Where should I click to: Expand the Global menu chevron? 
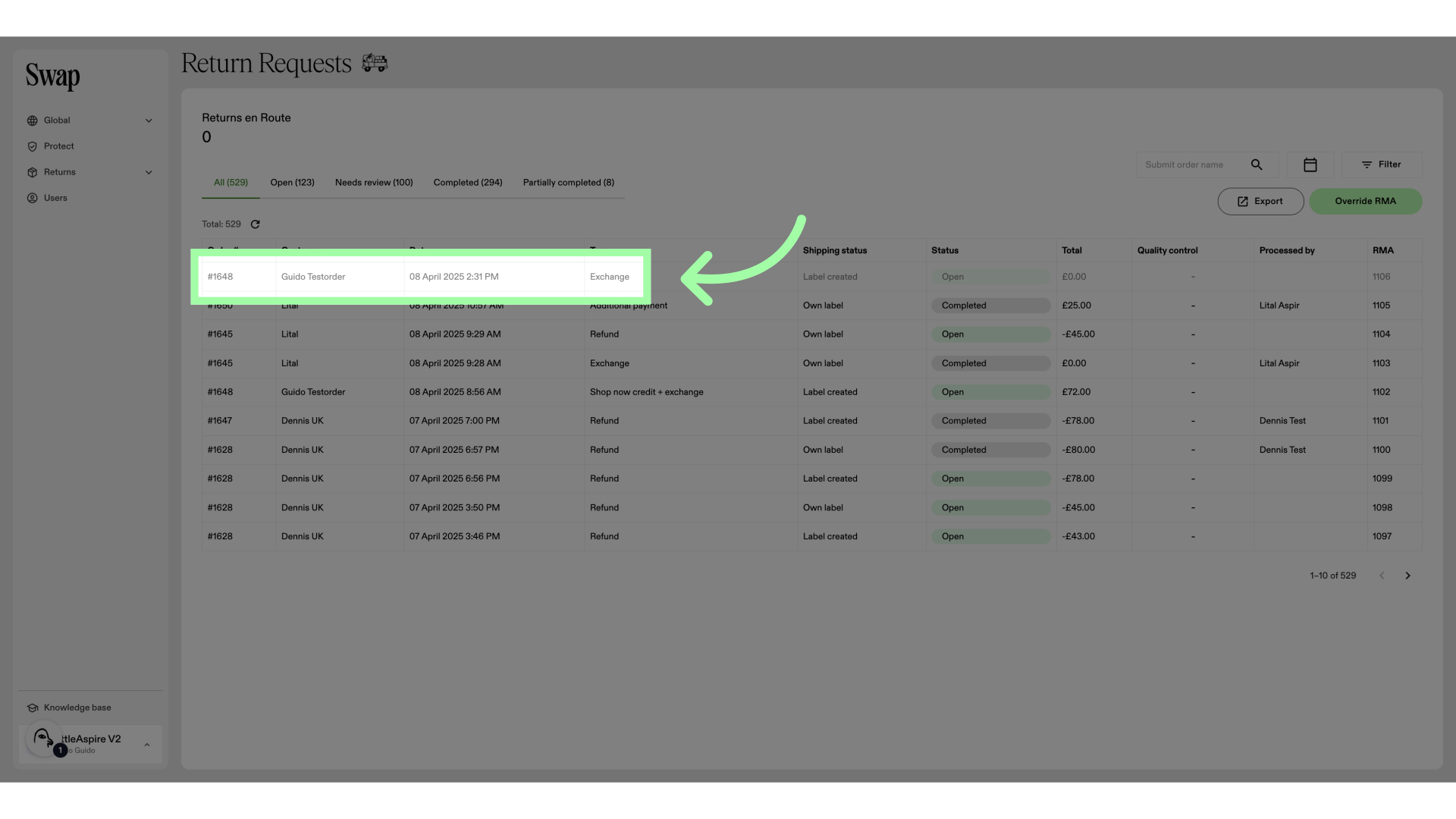[149, 121]
